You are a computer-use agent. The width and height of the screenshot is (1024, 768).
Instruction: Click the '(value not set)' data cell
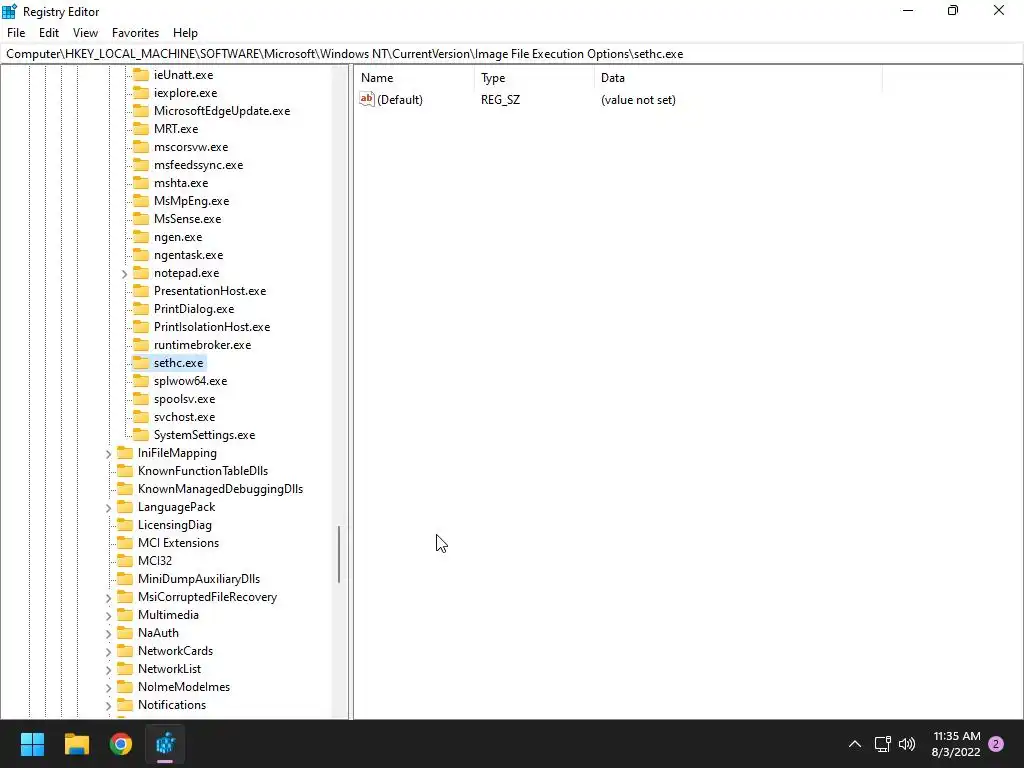(638, 100)
